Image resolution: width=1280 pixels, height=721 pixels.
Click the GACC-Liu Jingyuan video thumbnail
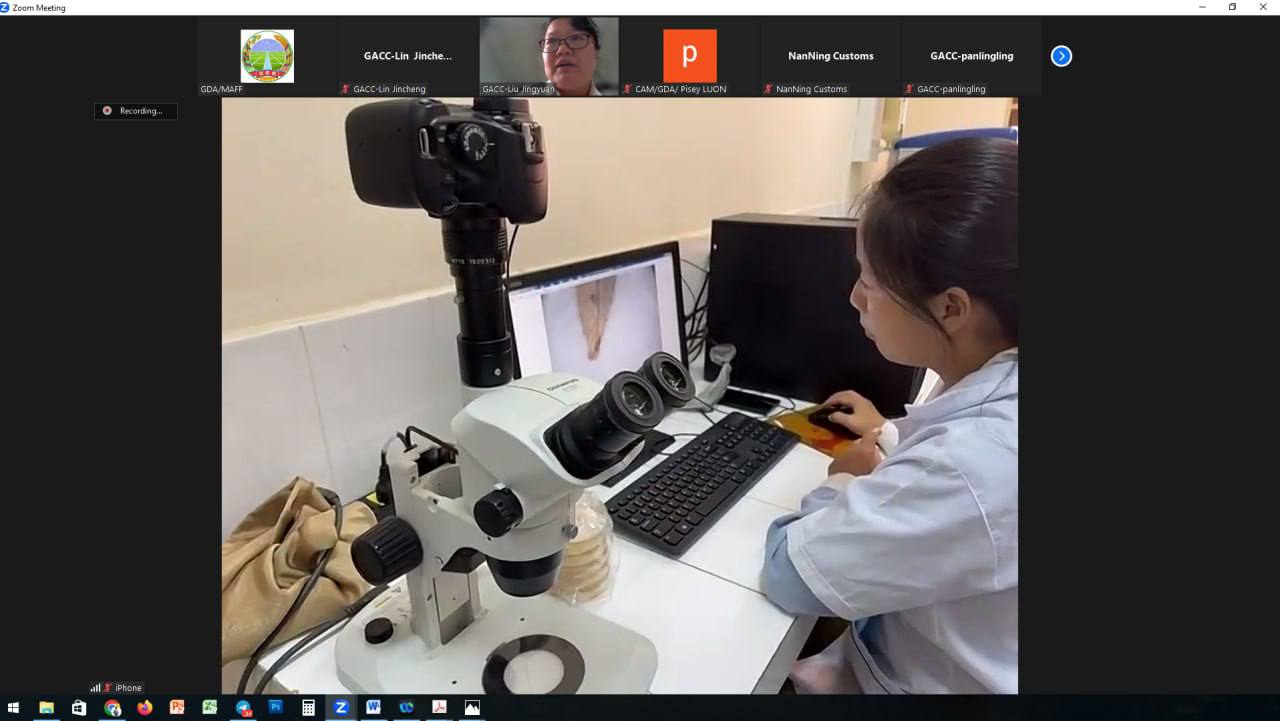pyautogui.click(x=549, y=56)
